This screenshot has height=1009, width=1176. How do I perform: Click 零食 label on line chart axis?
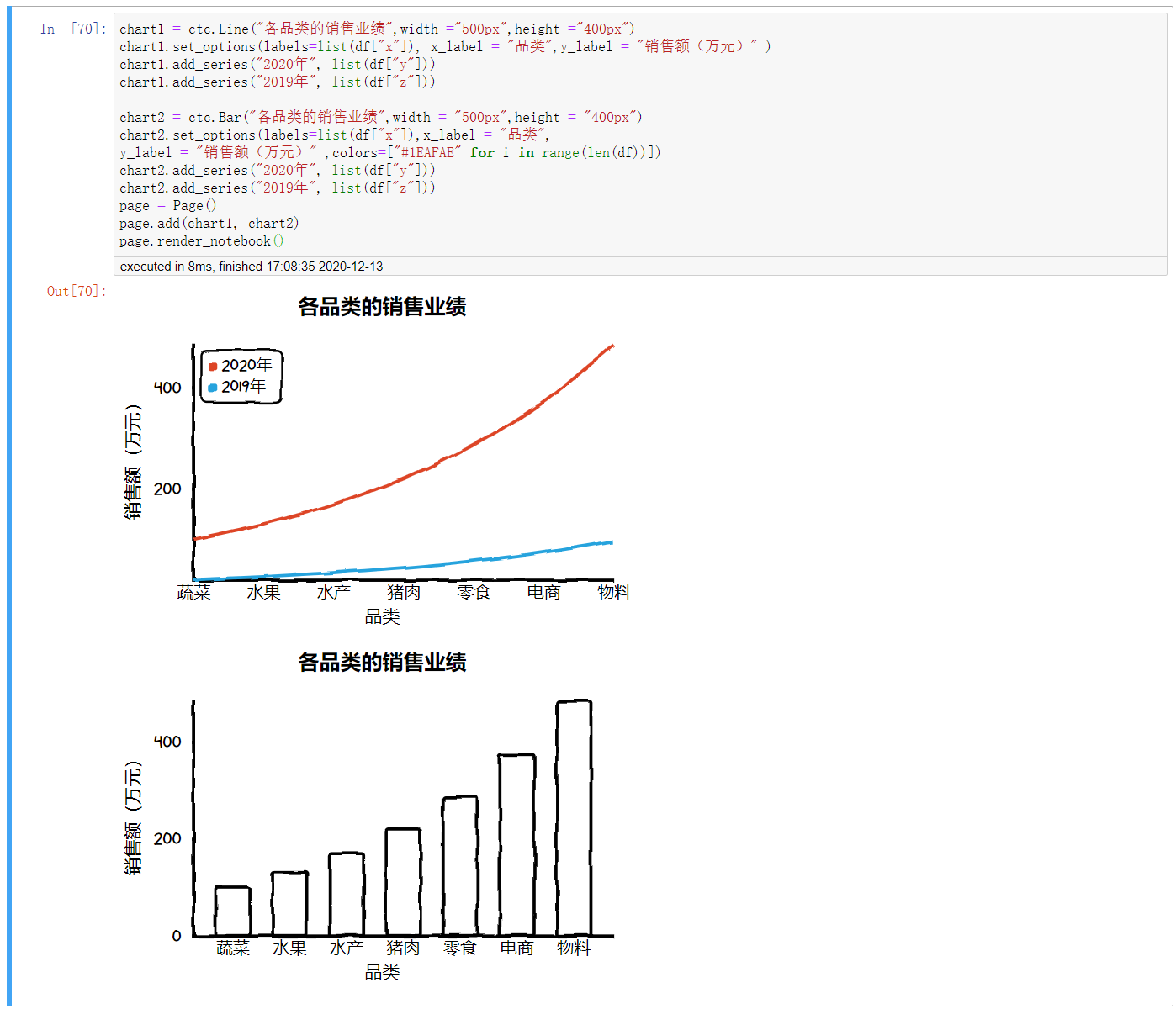[x=474, y=592]
